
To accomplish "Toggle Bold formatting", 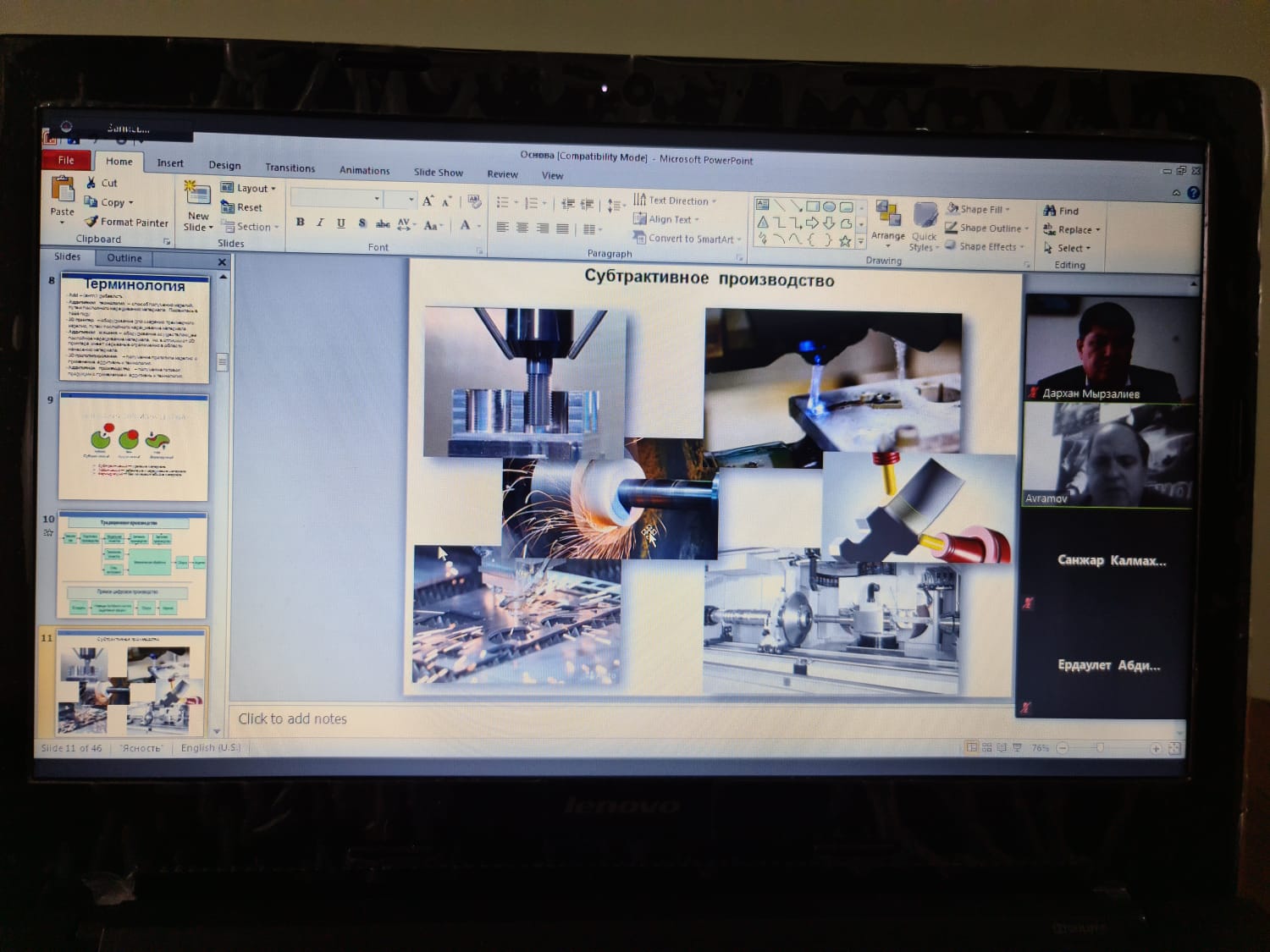I will coord(300,223).
